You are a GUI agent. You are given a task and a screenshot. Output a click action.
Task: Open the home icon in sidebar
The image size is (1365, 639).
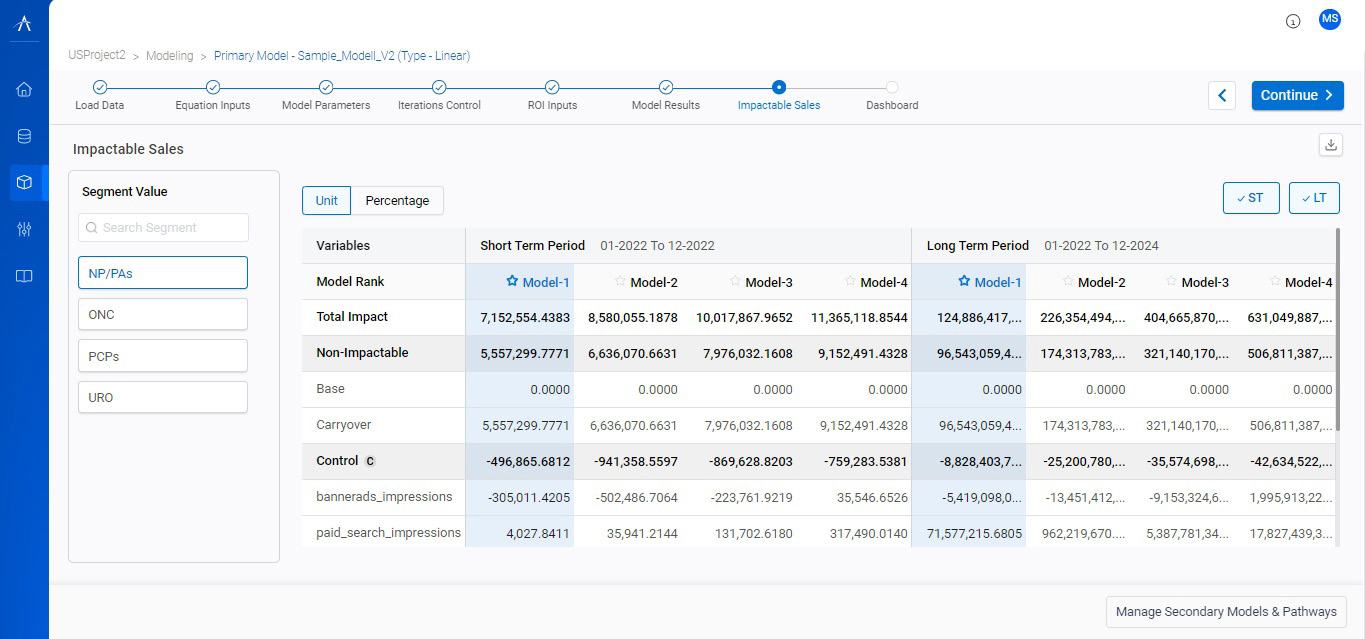tap(24, 90)
